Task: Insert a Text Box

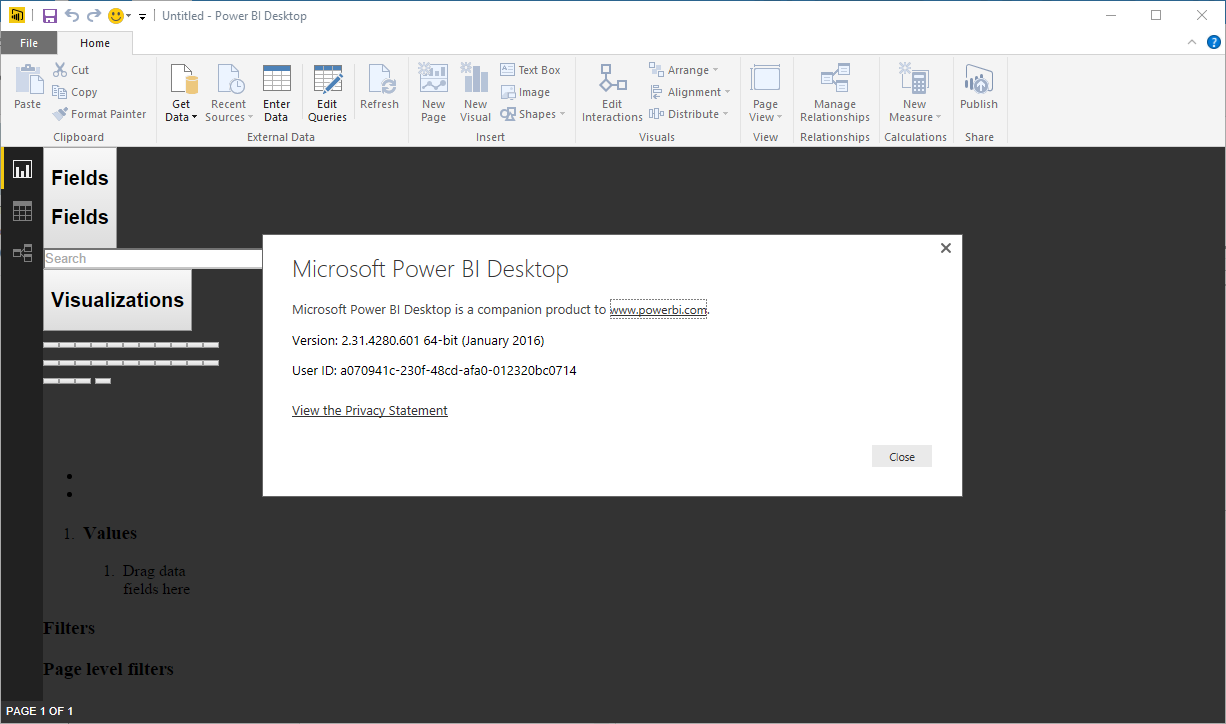Action: [531, 70]
